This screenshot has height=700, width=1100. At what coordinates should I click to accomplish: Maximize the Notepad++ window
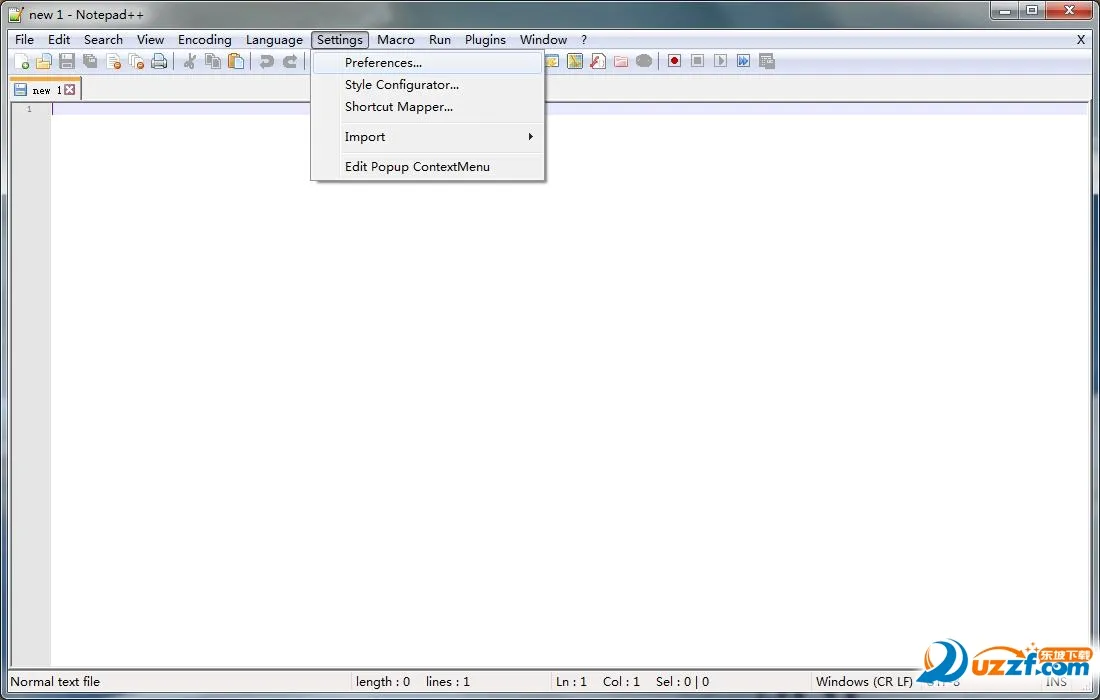point(1032,11)
